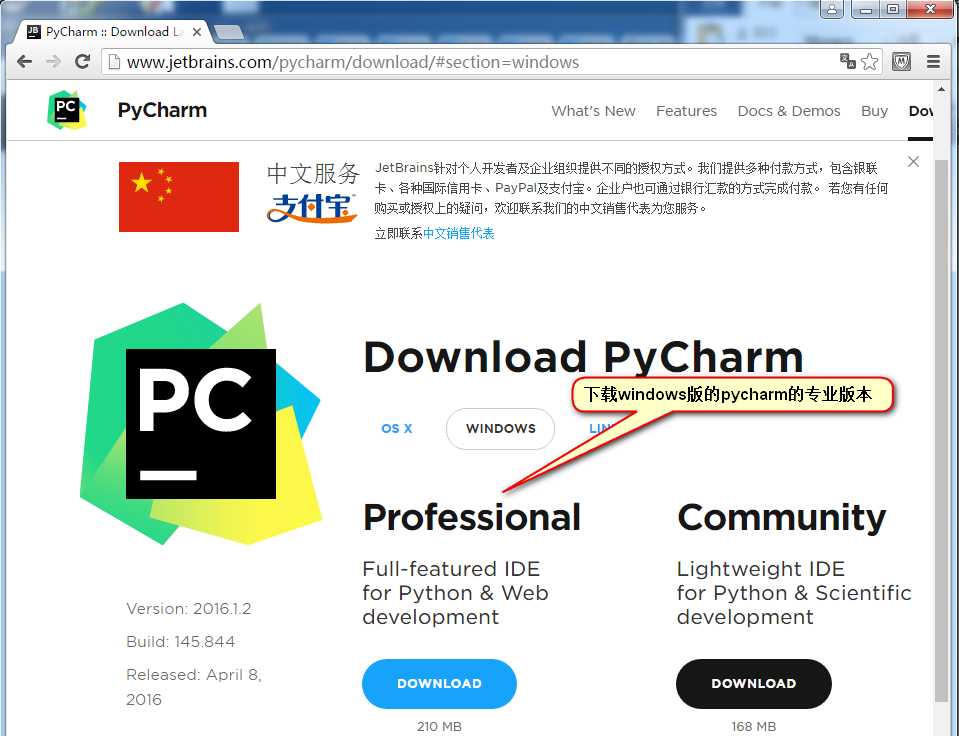
Task: Bookmark this page with the star icon
Action: coord(870,62)
